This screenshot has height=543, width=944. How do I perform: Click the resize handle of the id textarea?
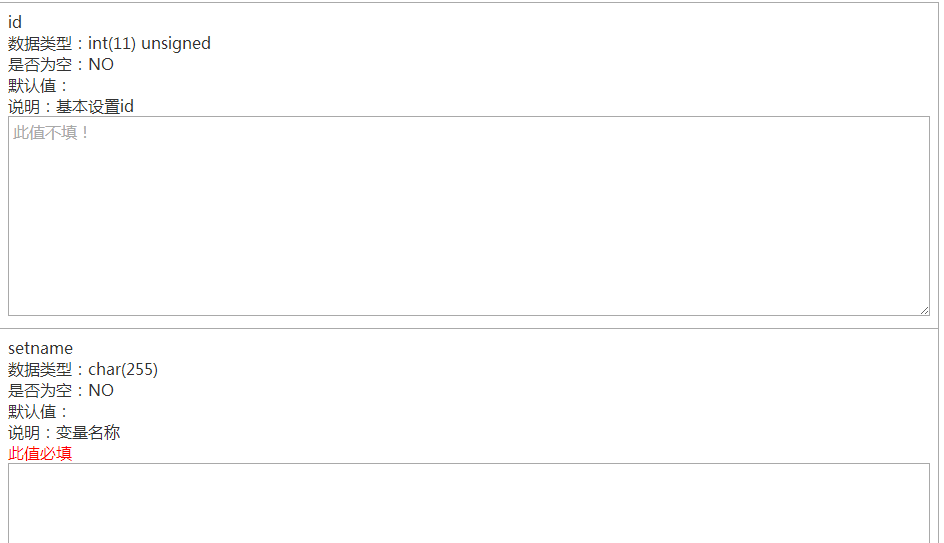(924, 310)
